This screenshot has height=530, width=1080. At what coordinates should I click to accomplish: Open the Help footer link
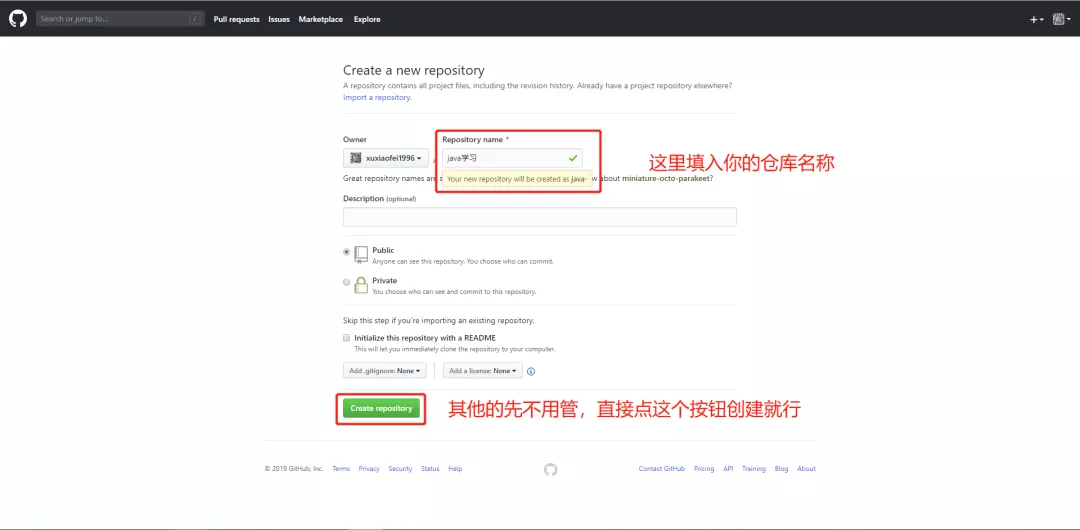tap(455, 469)
